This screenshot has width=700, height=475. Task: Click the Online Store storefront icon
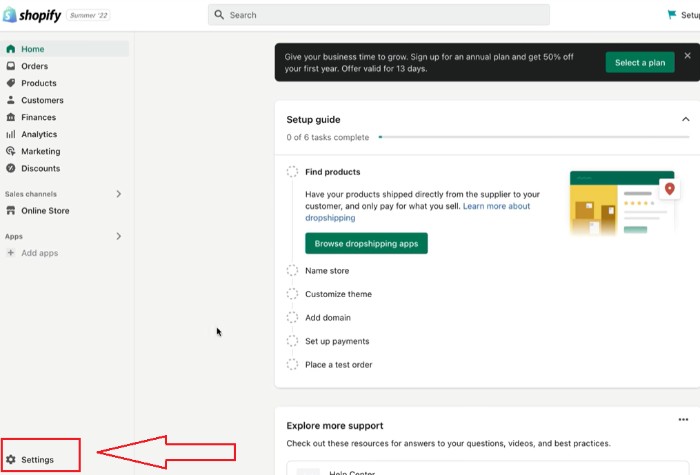[11, 210]
